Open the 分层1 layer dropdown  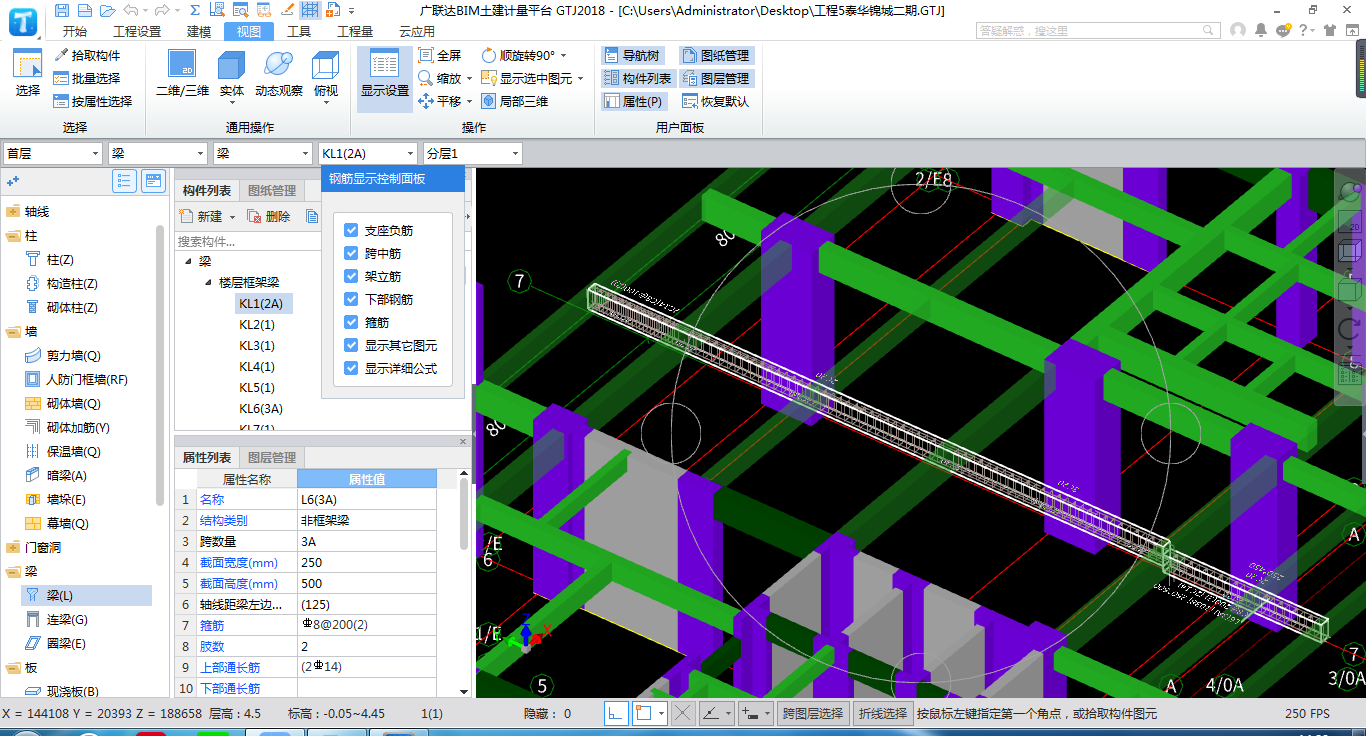click(472, 153)
